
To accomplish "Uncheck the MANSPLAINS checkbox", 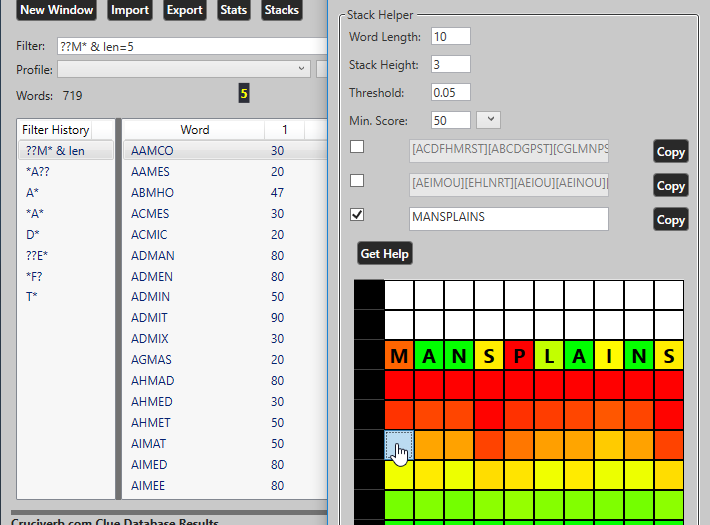I will point(357,215).
